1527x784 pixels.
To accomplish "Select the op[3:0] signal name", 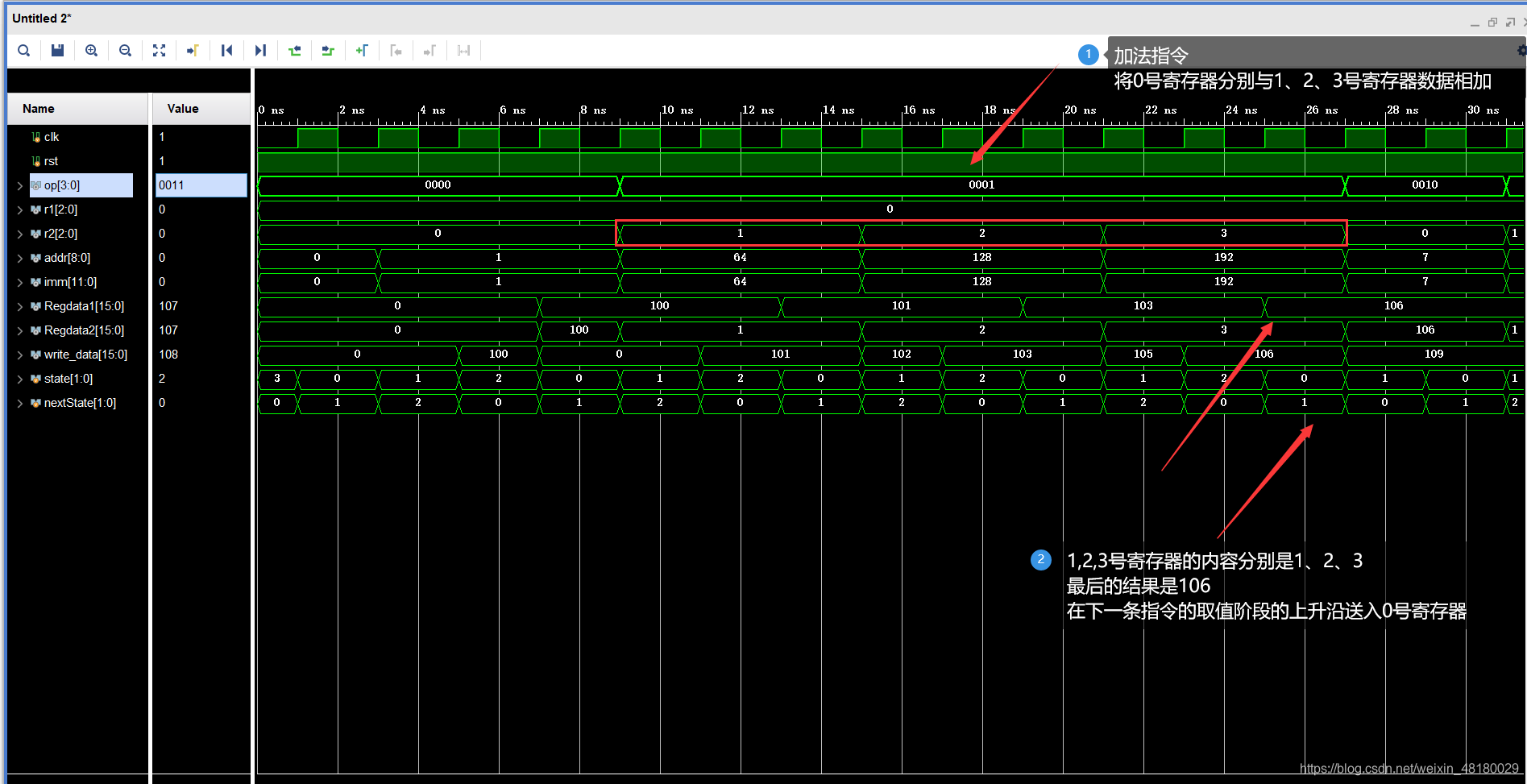I will click(62, 185).
